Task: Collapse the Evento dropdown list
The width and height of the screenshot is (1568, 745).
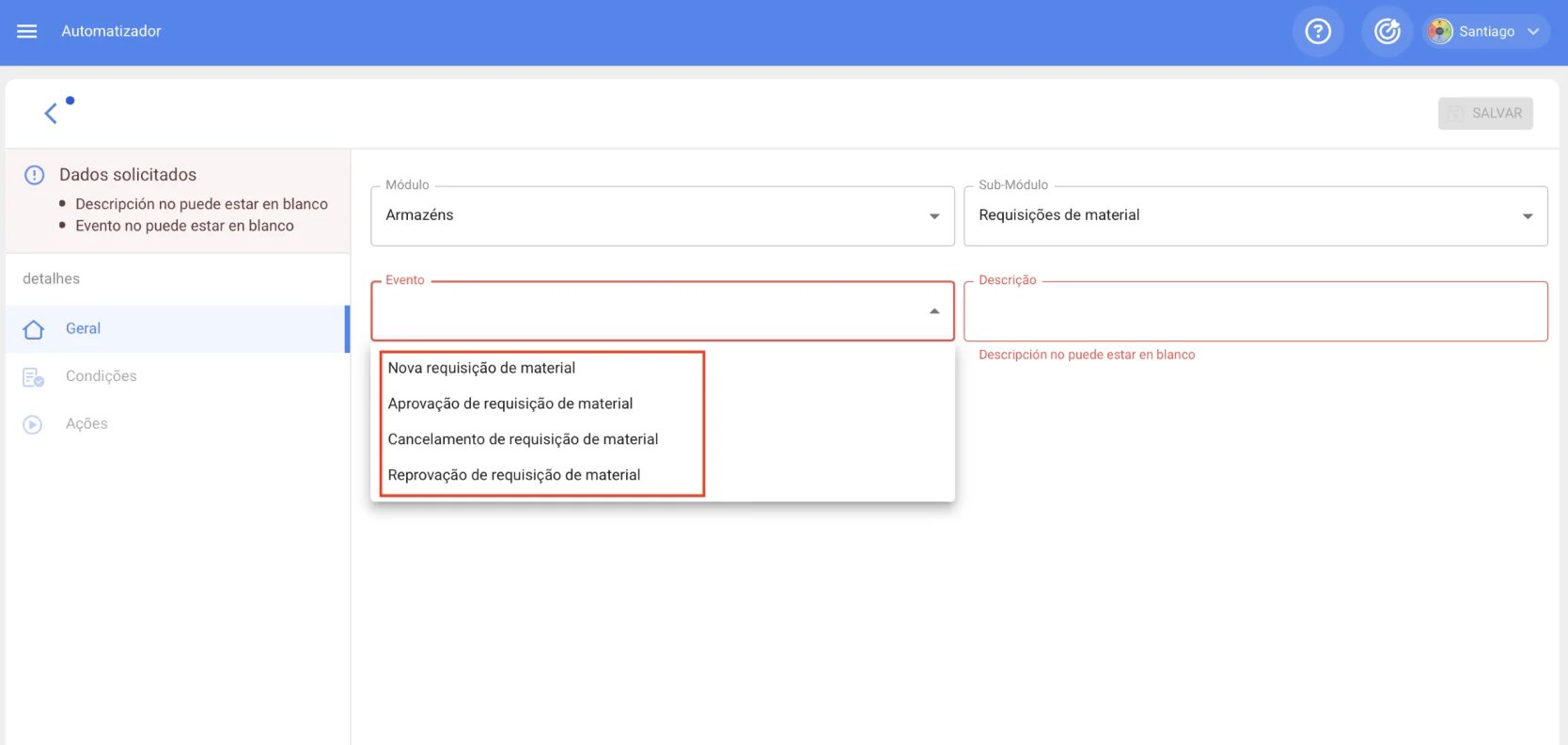Action: point(933,311)
